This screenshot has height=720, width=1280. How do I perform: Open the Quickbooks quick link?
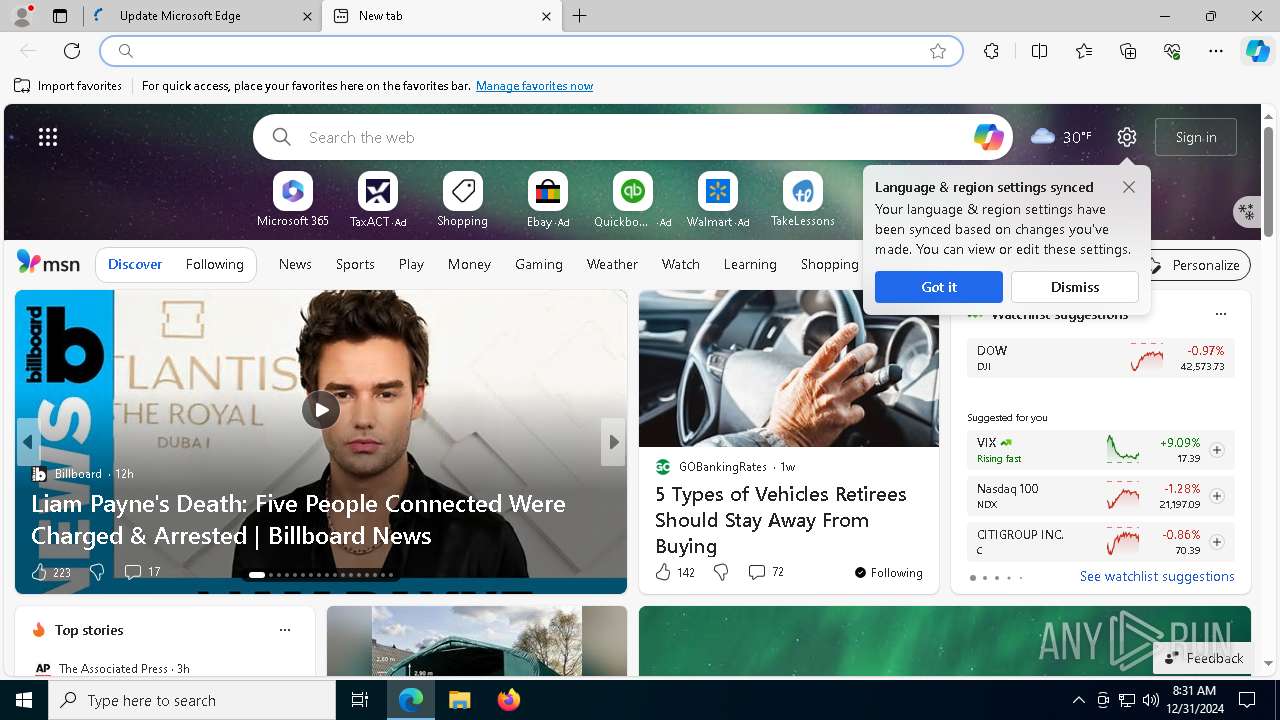coord(633,200)
